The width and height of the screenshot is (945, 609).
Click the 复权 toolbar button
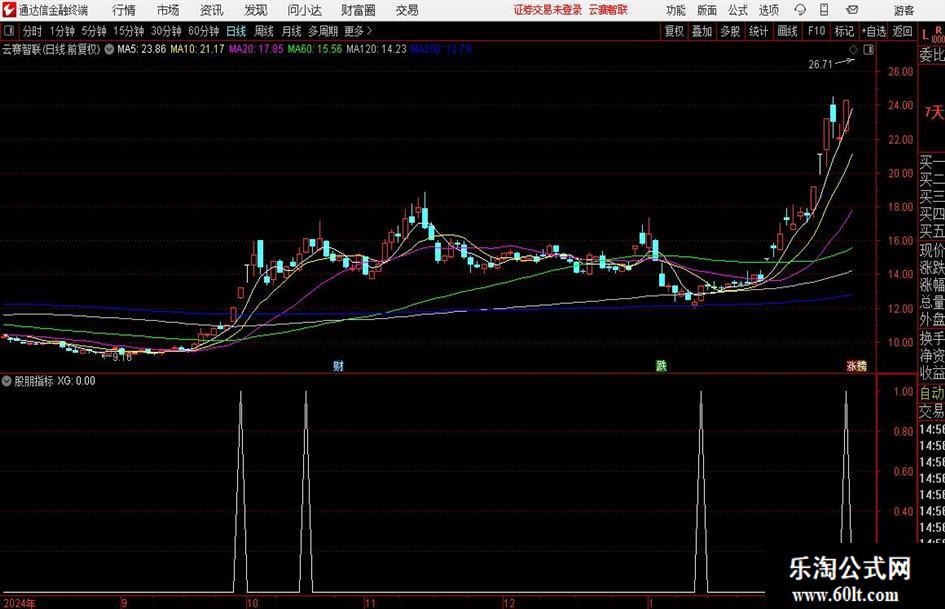coord(674,31)
